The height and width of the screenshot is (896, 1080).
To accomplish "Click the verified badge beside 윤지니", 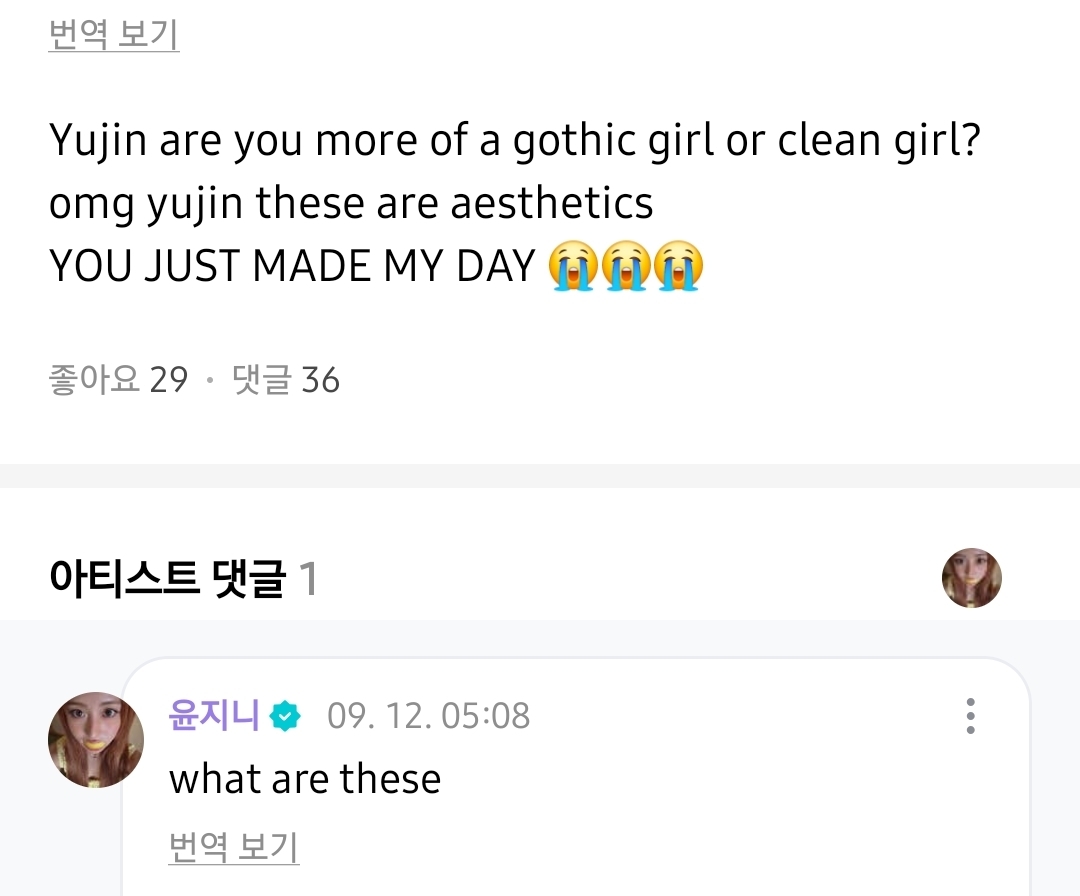I will [286, 716].
